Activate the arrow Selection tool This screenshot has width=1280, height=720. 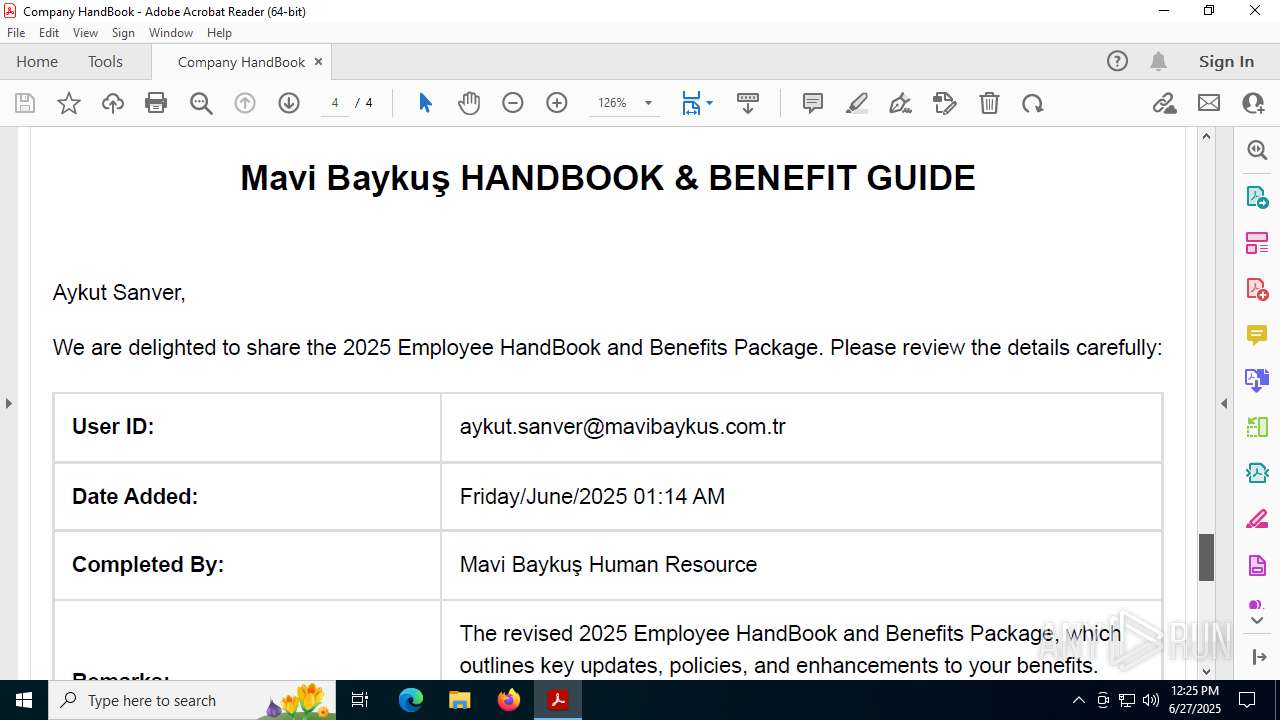point(425,103)
